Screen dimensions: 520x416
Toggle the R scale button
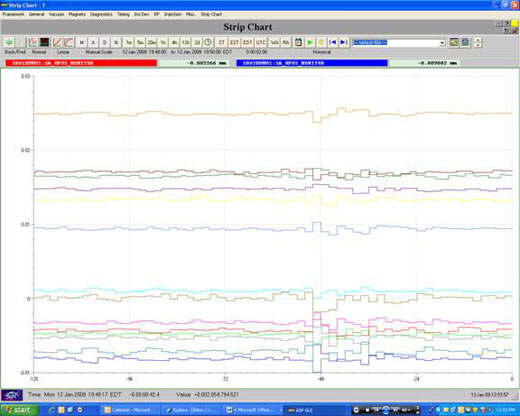[x=116, y=42]
